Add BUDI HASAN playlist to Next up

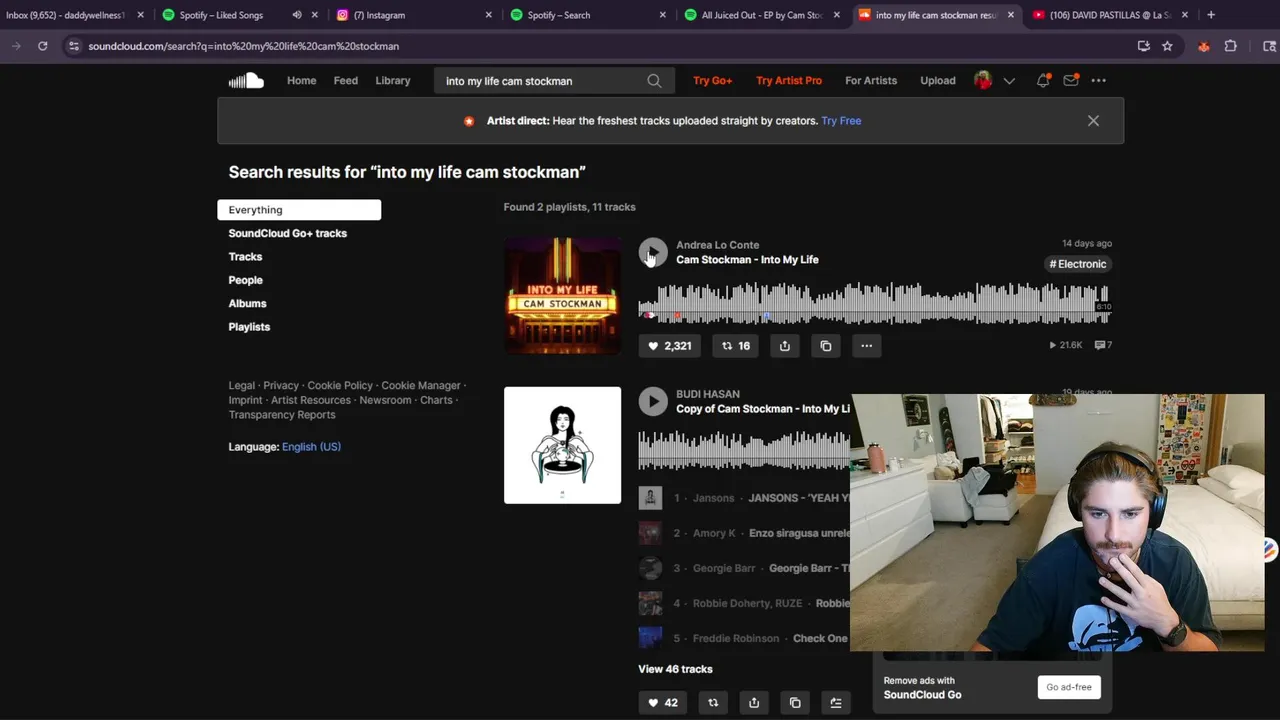click(x=836, y=703)
